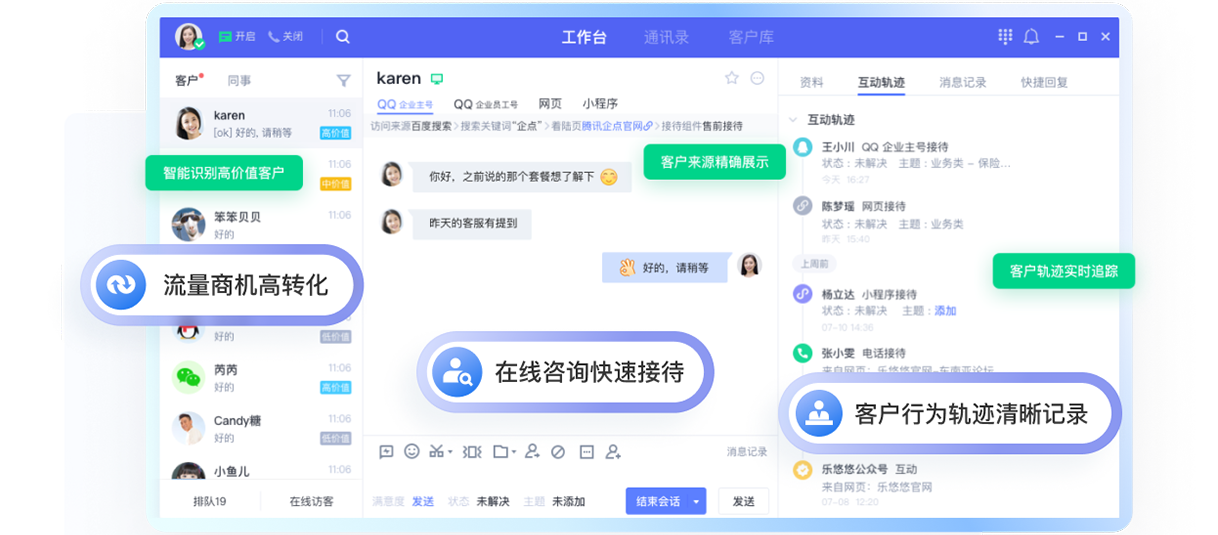This screenshot has height=535, width=1218.
Task: Open the search icon in the title bar
Action: (343, 36)
